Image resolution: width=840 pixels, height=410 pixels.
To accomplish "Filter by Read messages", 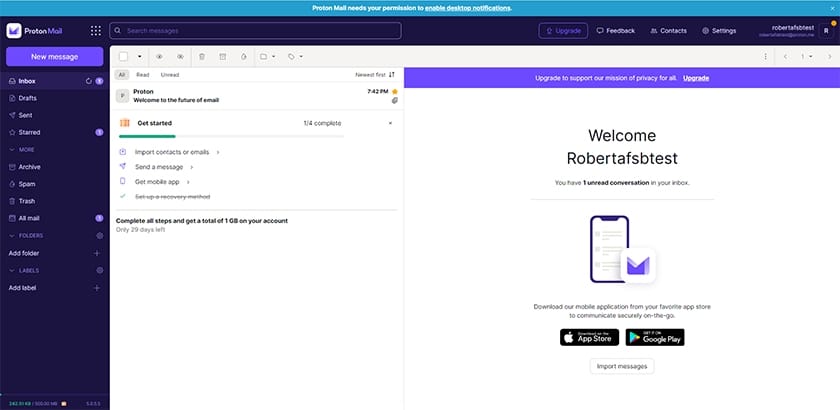I will [x=142, y=74].
